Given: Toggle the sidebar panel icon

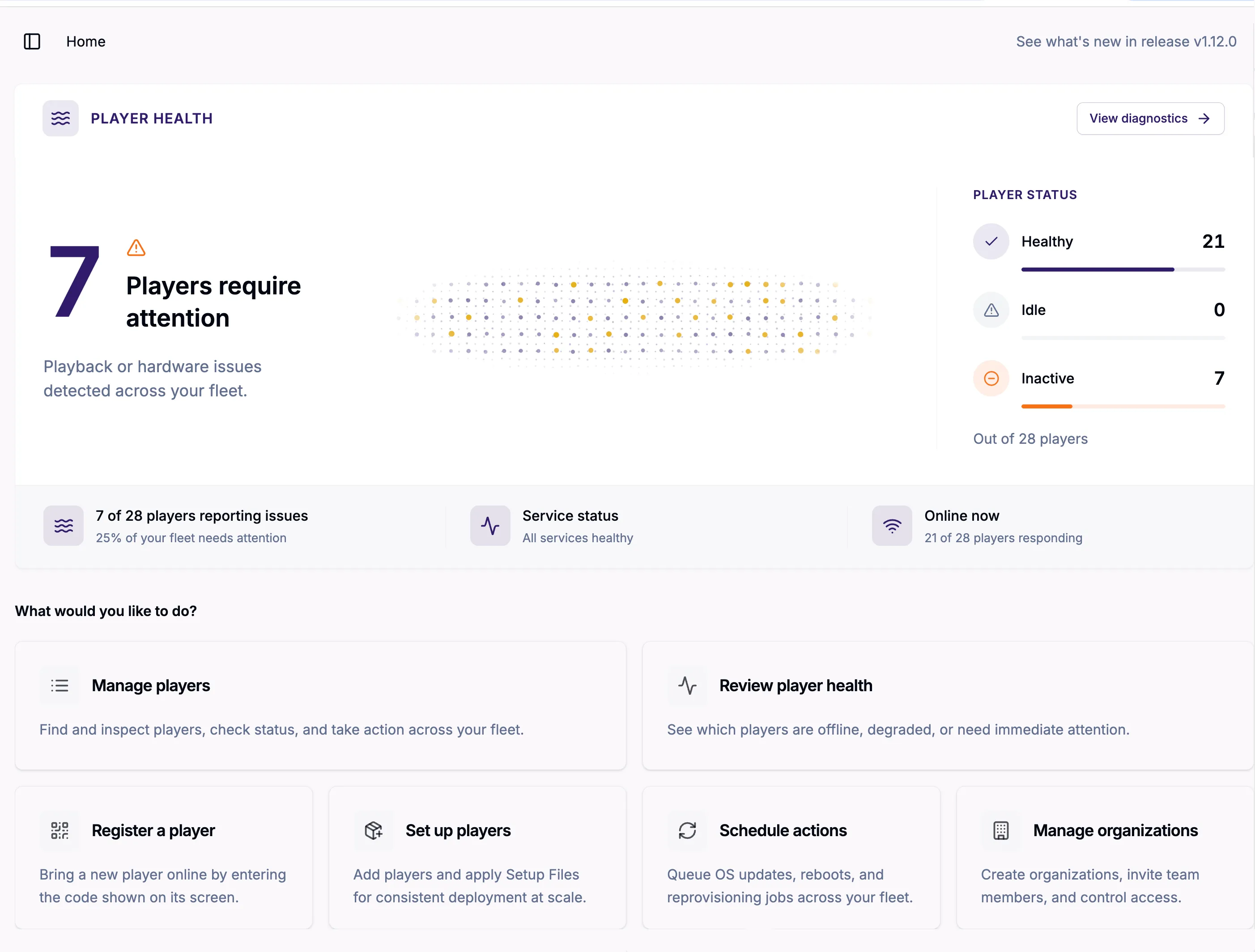Looking at the screenshot, I should point(32,42).
